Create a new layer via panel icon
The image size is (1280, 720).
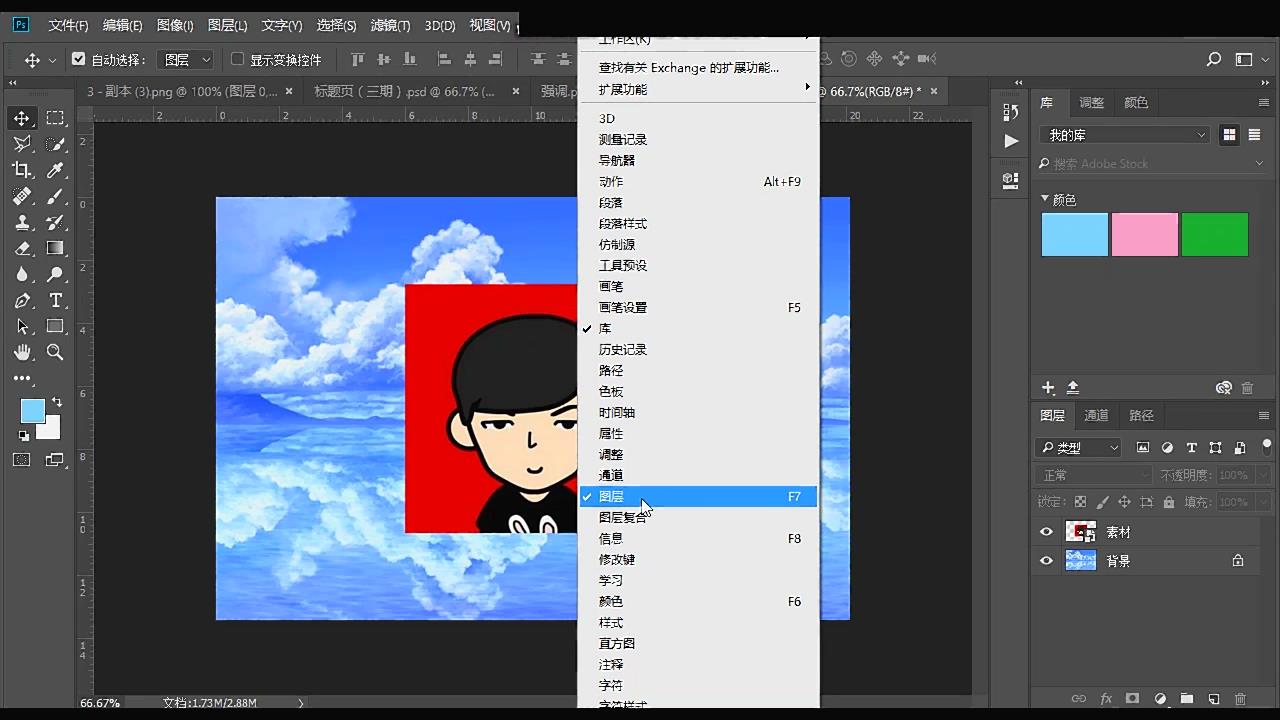(1213, 699)
